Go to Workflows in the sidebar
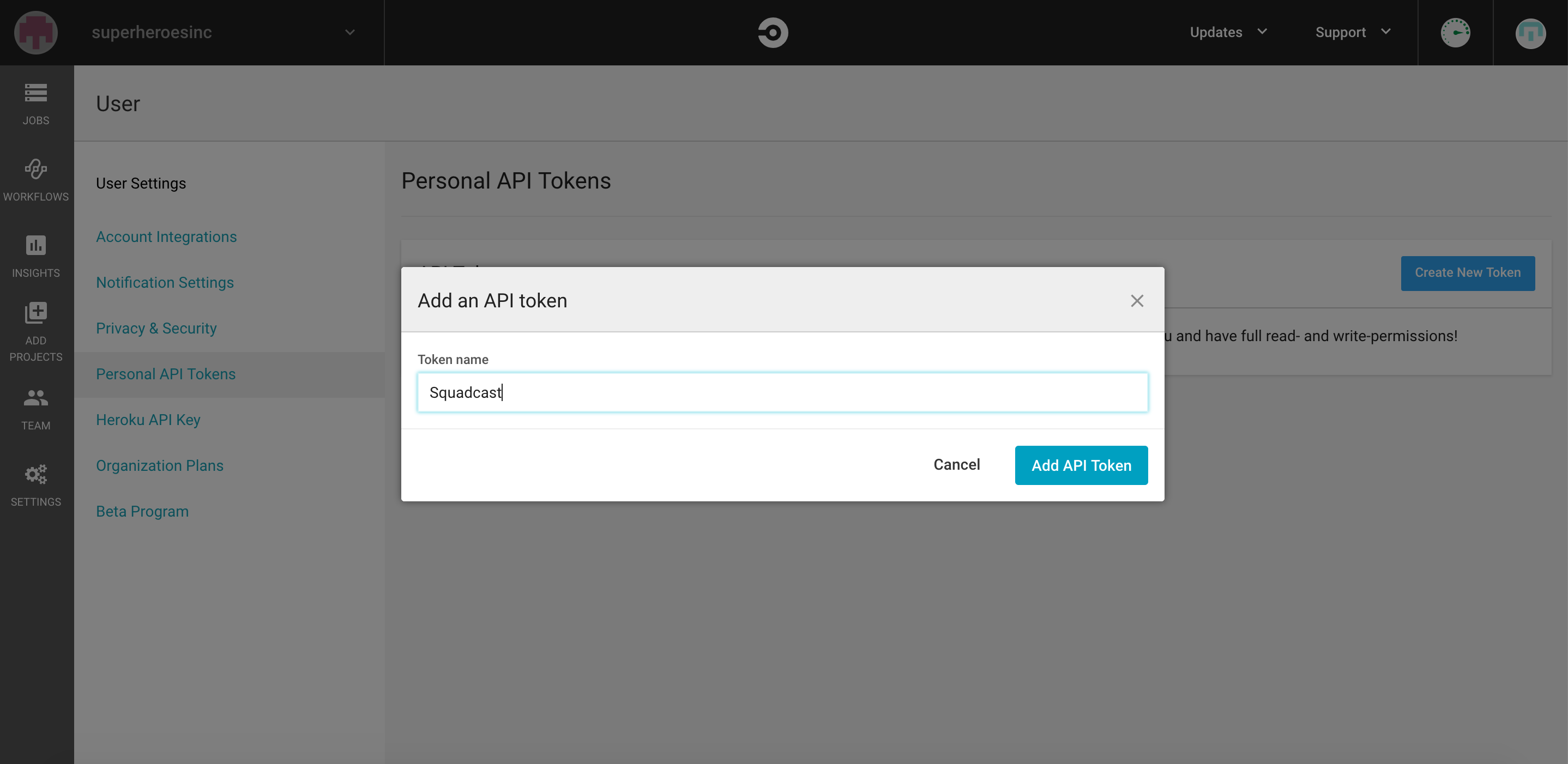This screenshot has height=764, width=1568. pyautogui.click(x=36, y=180)
